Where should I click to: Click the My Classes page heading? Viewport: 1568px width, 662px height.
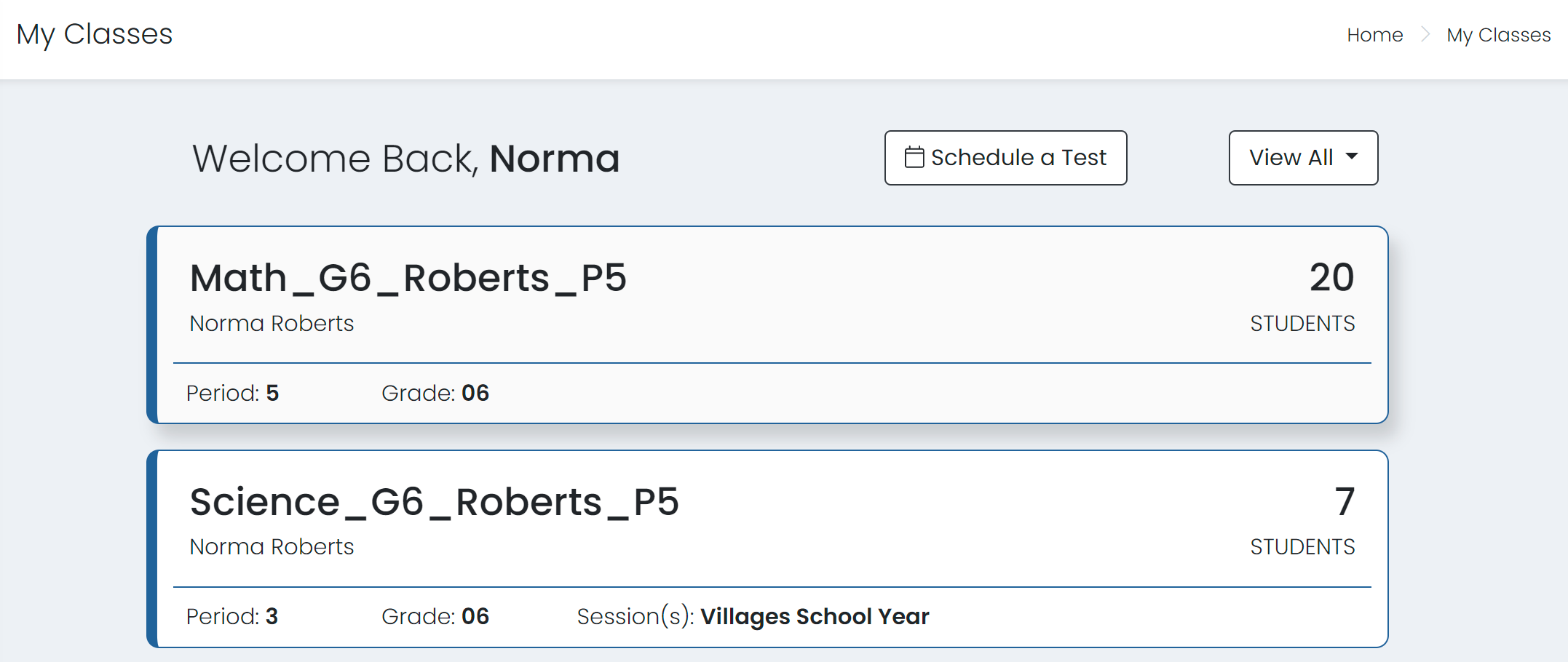pos(95,34)
